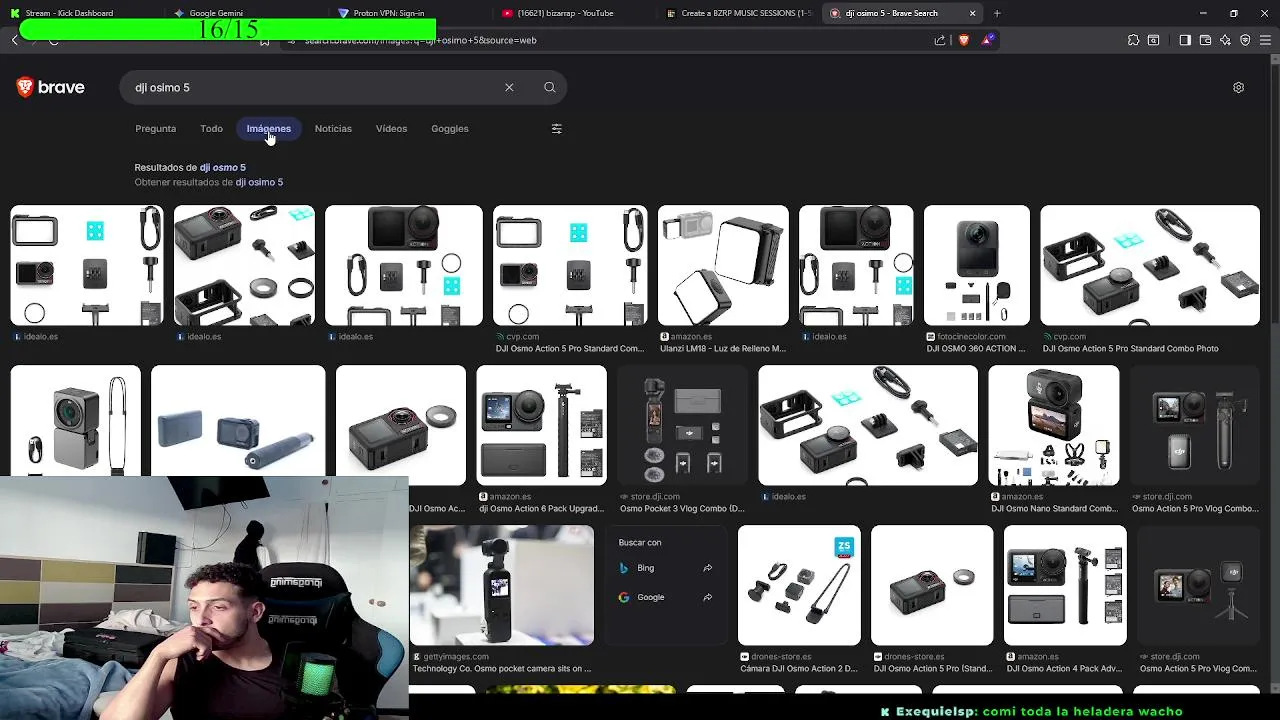Click the browser back arrow

pos(14,40)
